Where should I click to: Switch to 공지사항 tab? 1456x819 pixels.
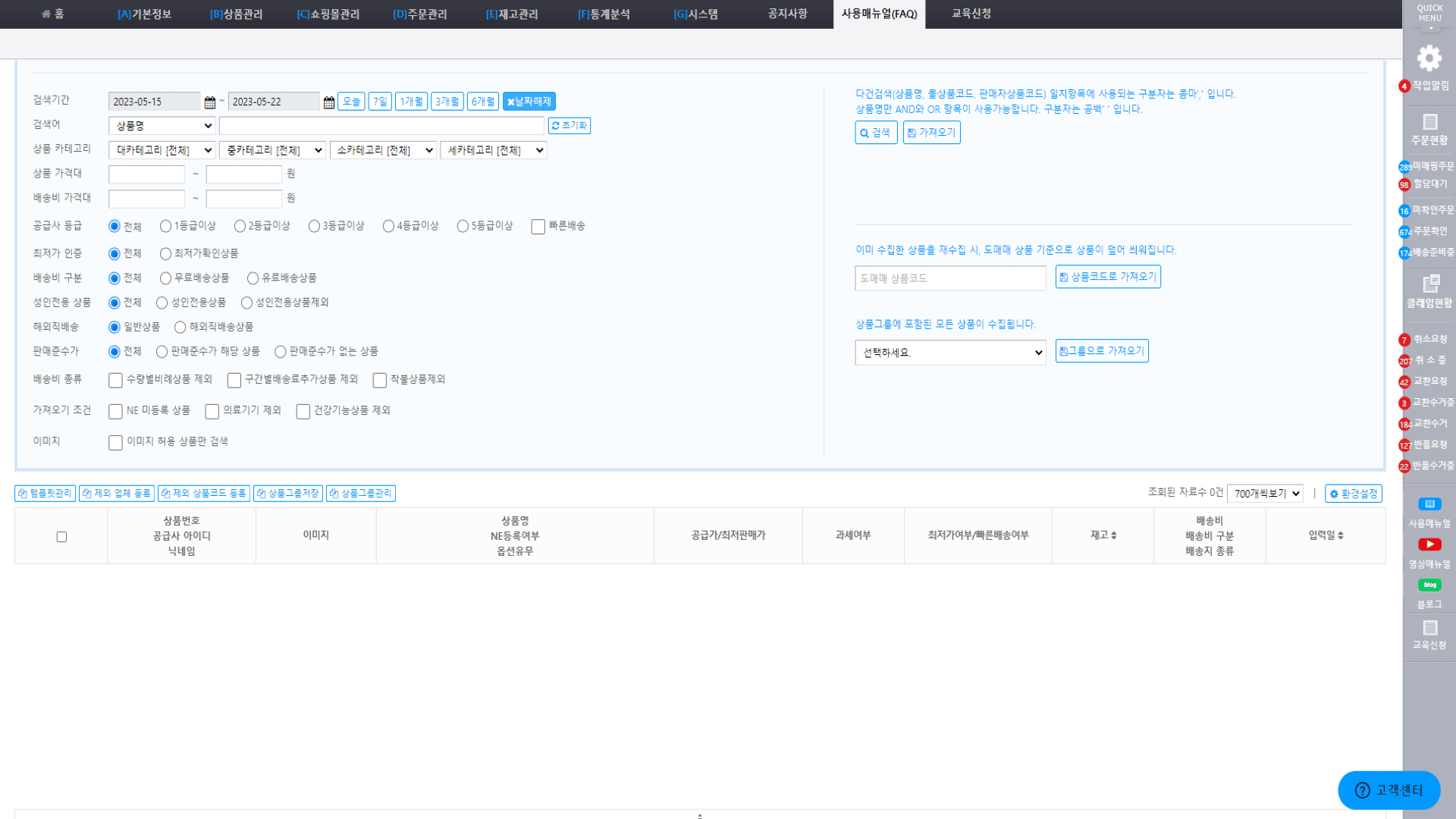787,14
